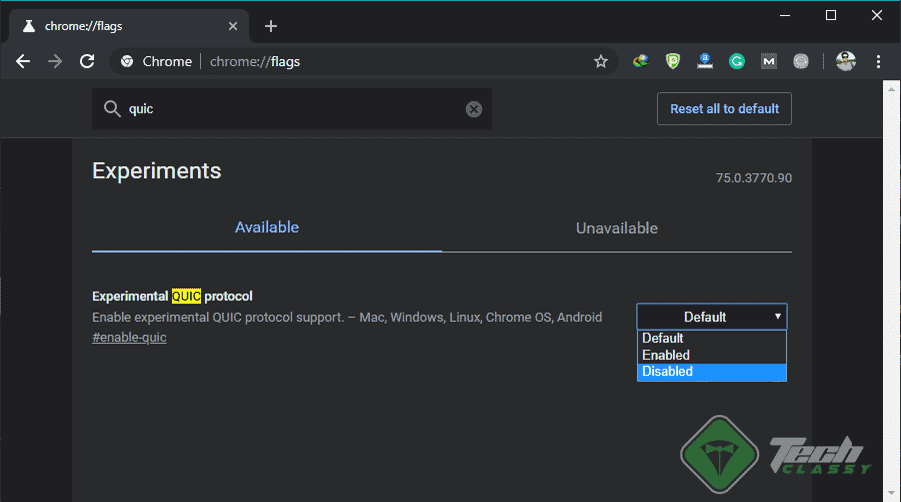This screenshot has height=502, width=901.
Task: Open the green shield P extension
Action: click(x=673, y=61)
